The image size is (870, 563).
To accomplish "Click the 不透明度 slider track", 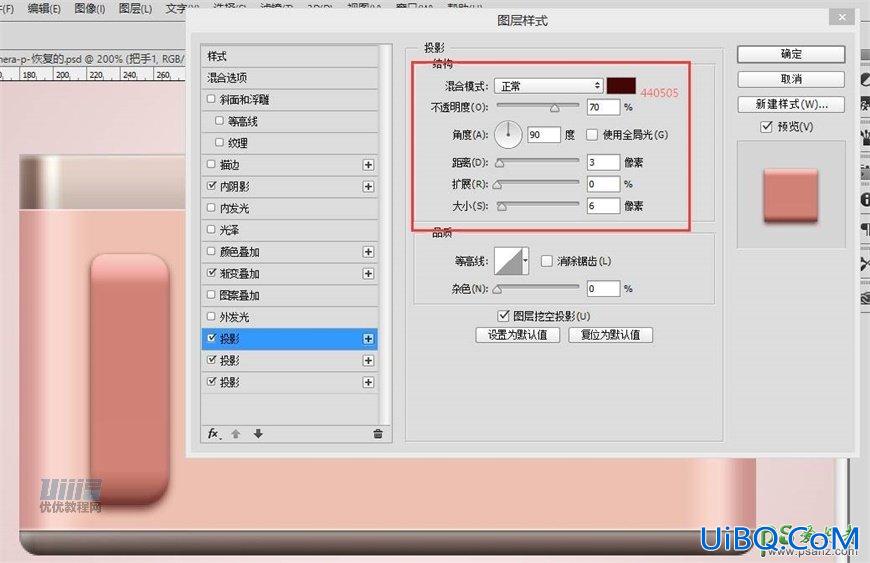I will click(x=537, y=105).
